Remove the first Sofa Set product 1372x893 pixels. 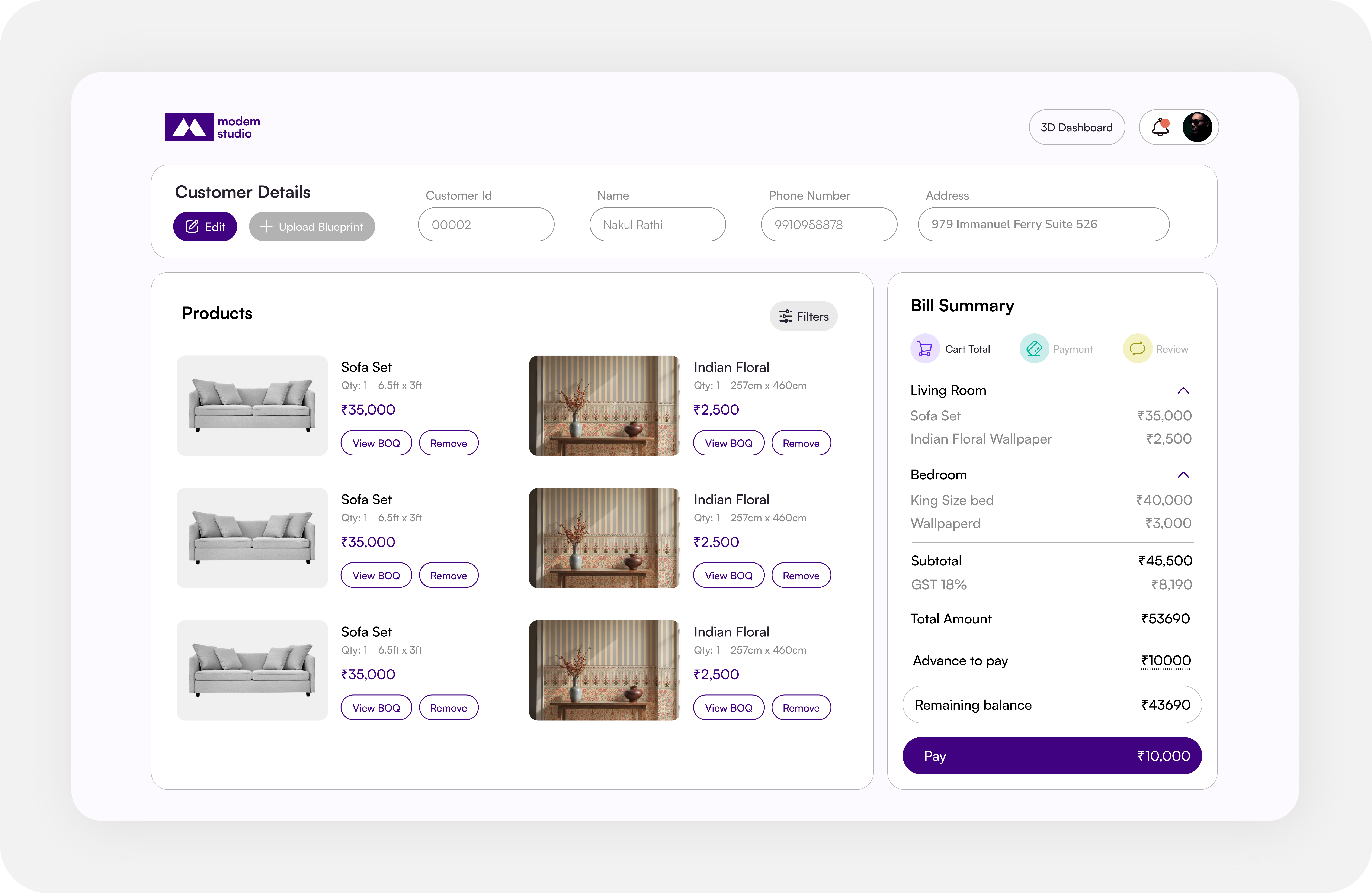coord(449,443)
